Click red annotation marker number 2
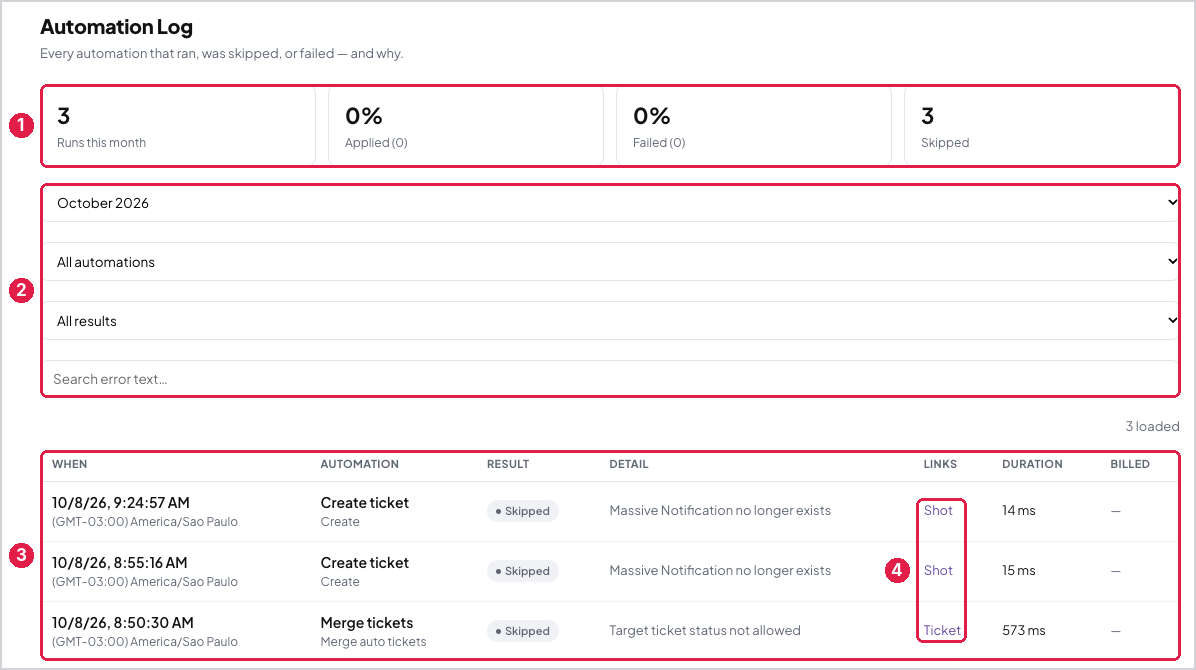This screenshot has height=670, width=1196. pos(21,290)
